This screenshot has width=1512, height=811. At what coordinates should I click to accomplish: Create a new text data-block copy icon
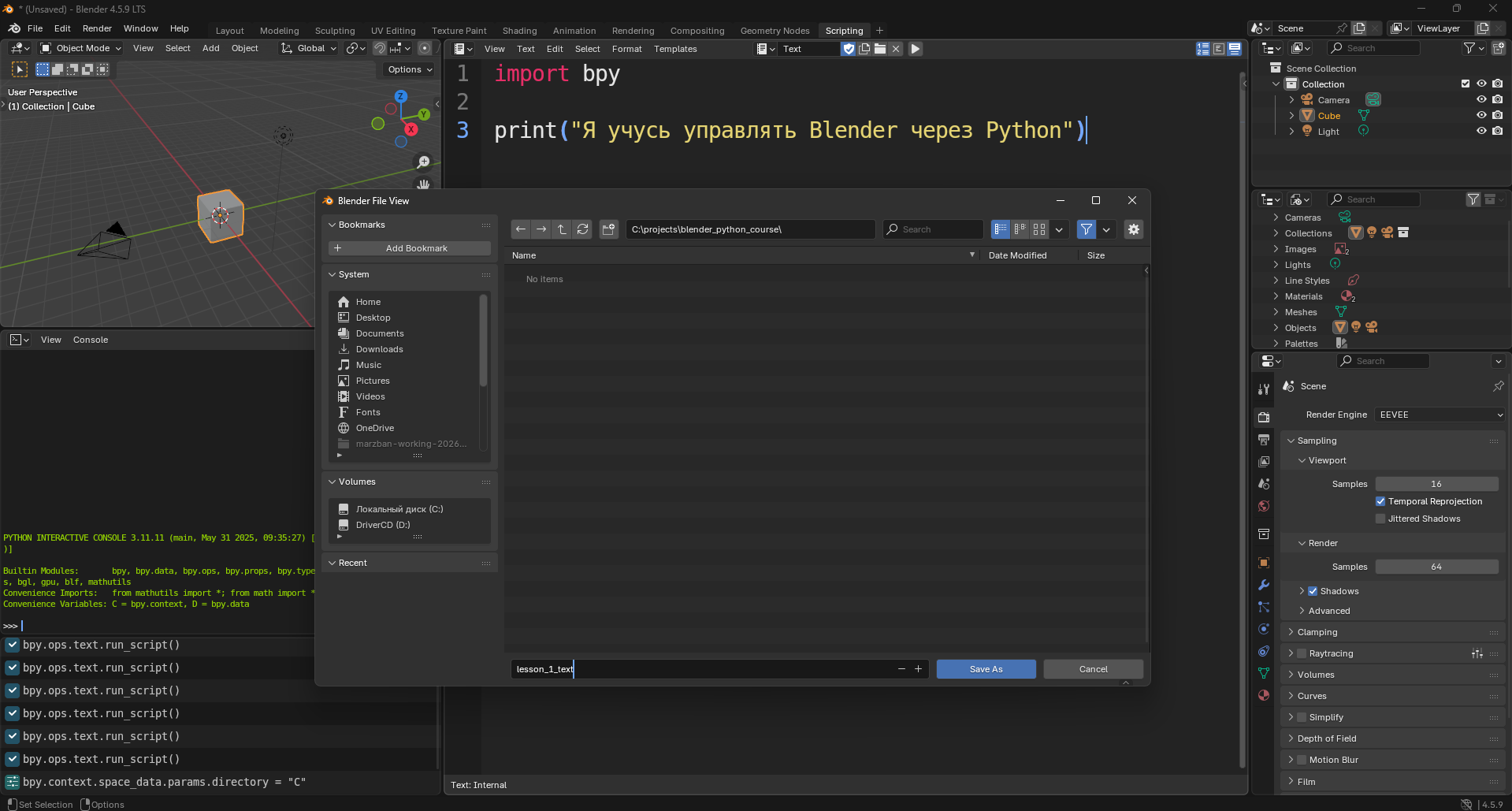(x=864, y=49)
